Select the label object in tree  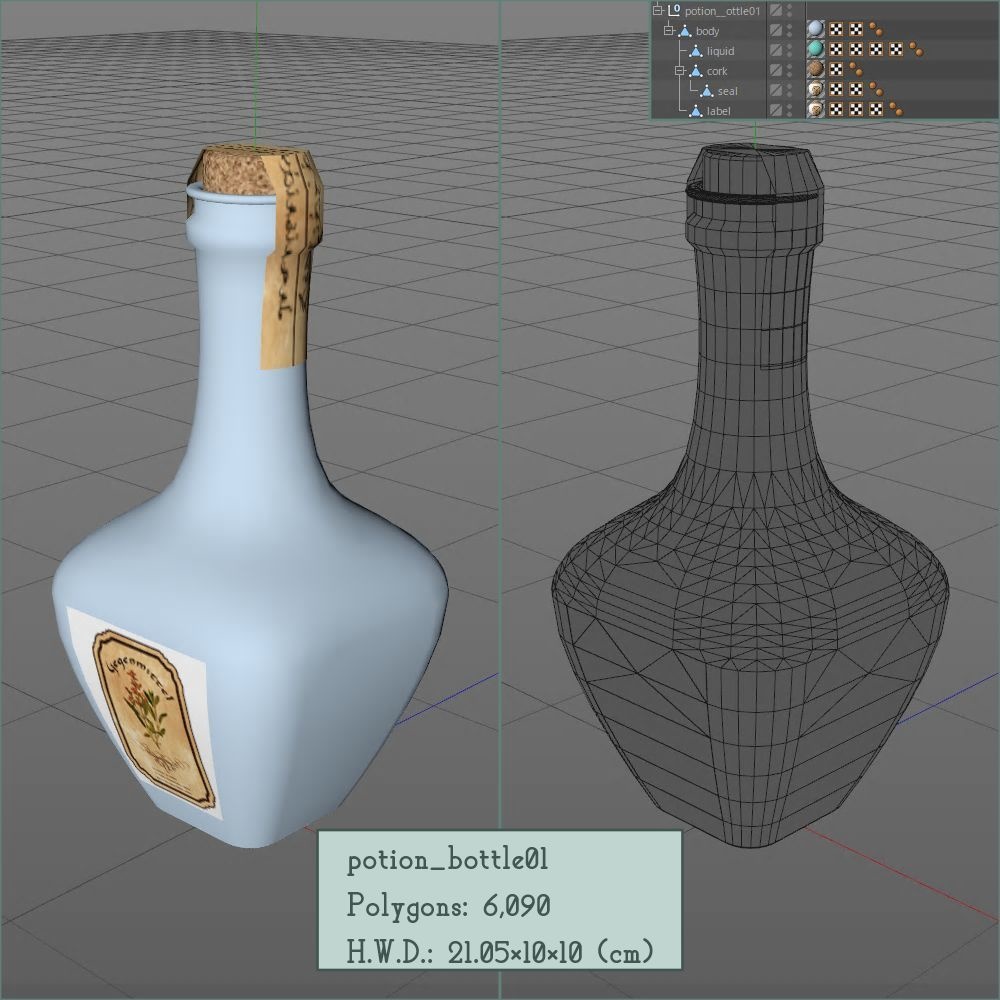718,111
